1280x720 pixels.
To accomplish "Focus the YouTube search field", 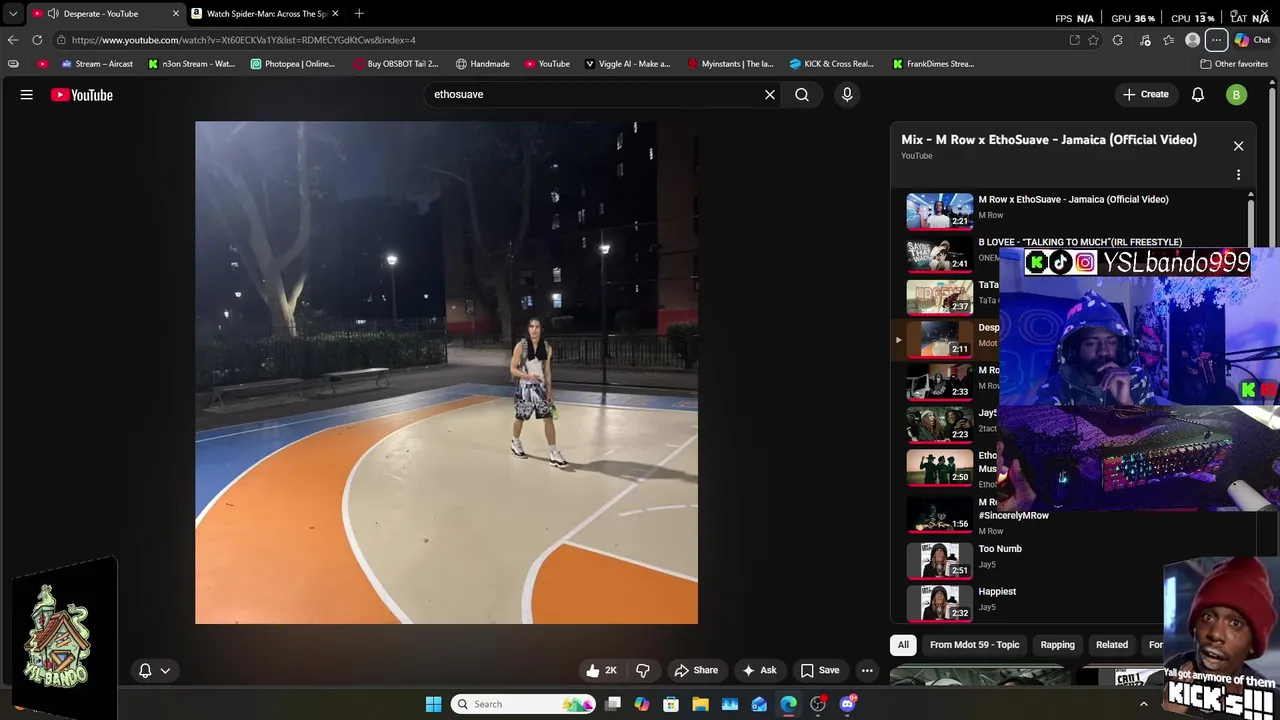I will click(x=595, y=94).
